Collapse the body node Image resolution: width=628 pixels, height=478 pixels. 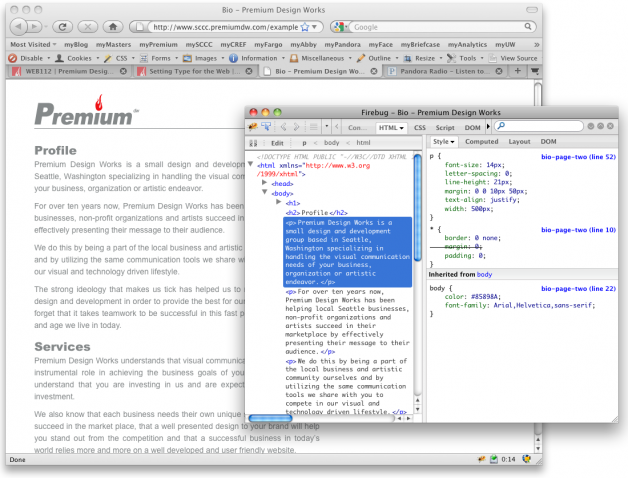264,192
